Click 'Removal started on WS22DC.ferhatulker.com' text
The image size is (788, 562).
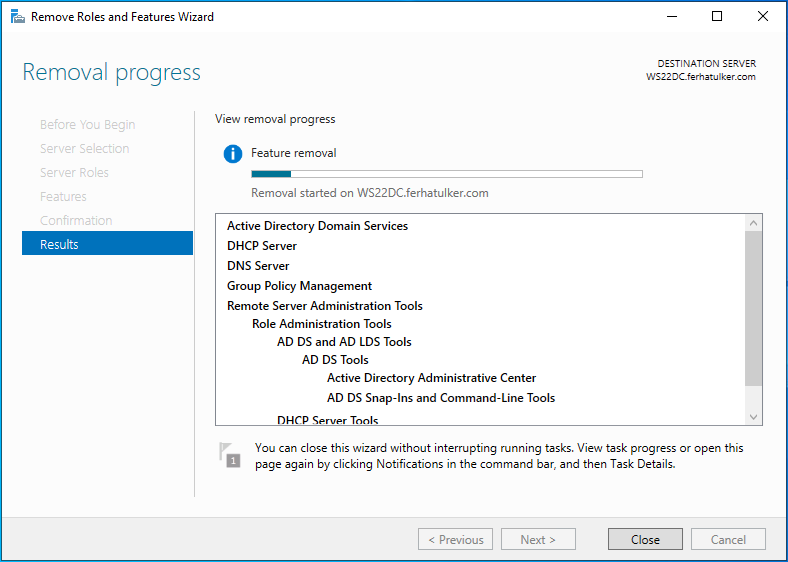[x=370, y=193]
